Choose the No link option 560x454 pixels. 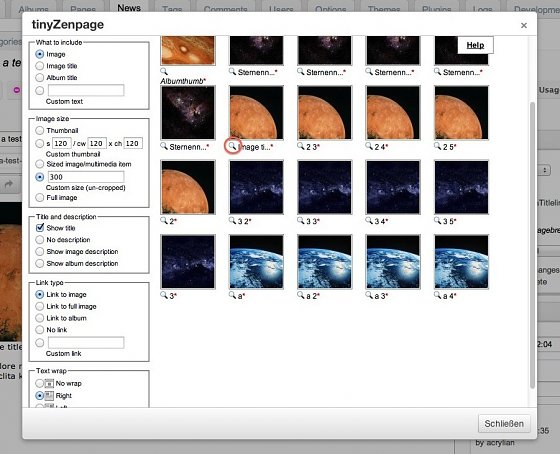point(40,330)
